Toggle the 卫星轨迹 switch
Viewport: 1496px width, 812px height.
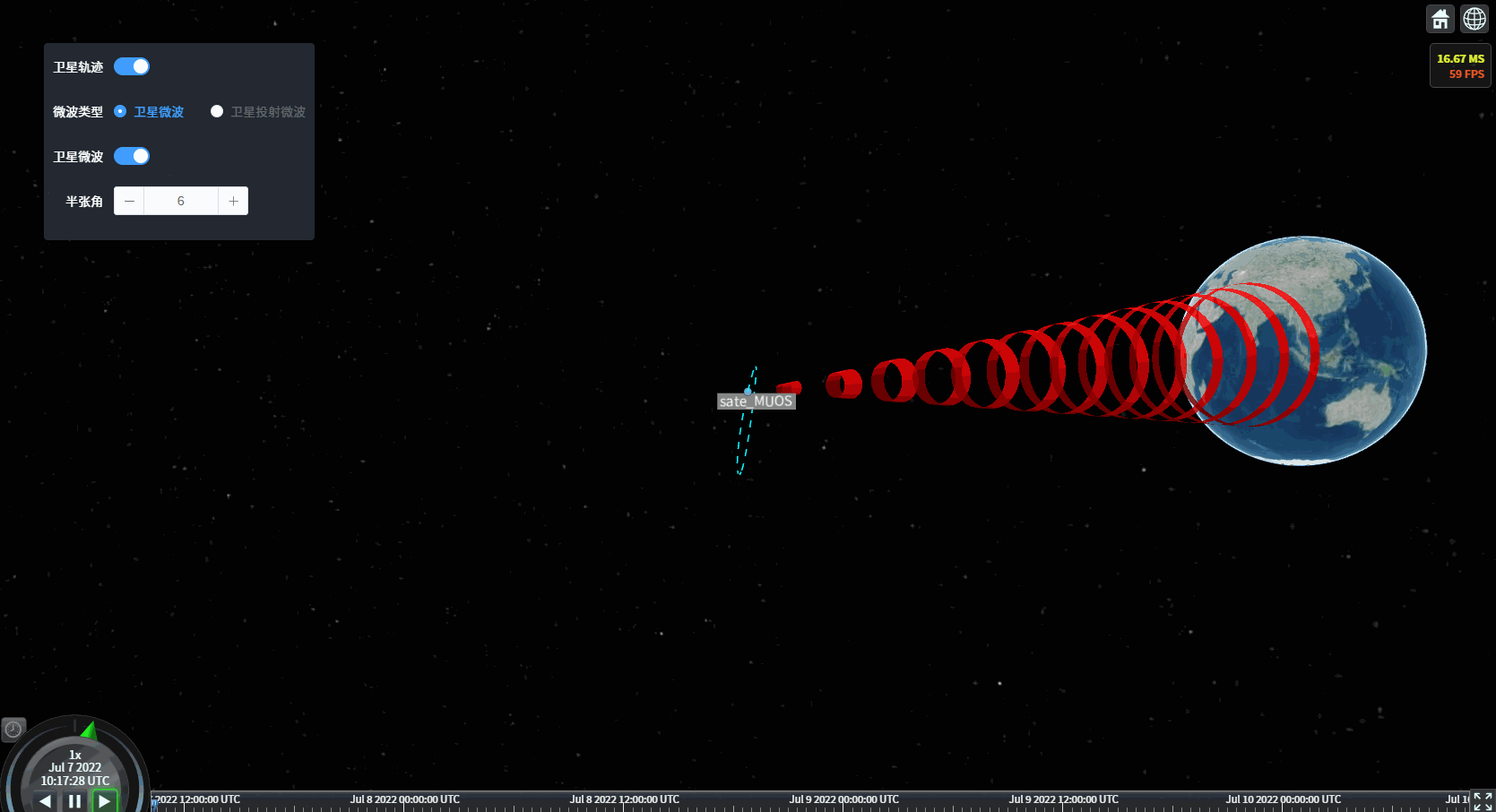click(132, 66)
